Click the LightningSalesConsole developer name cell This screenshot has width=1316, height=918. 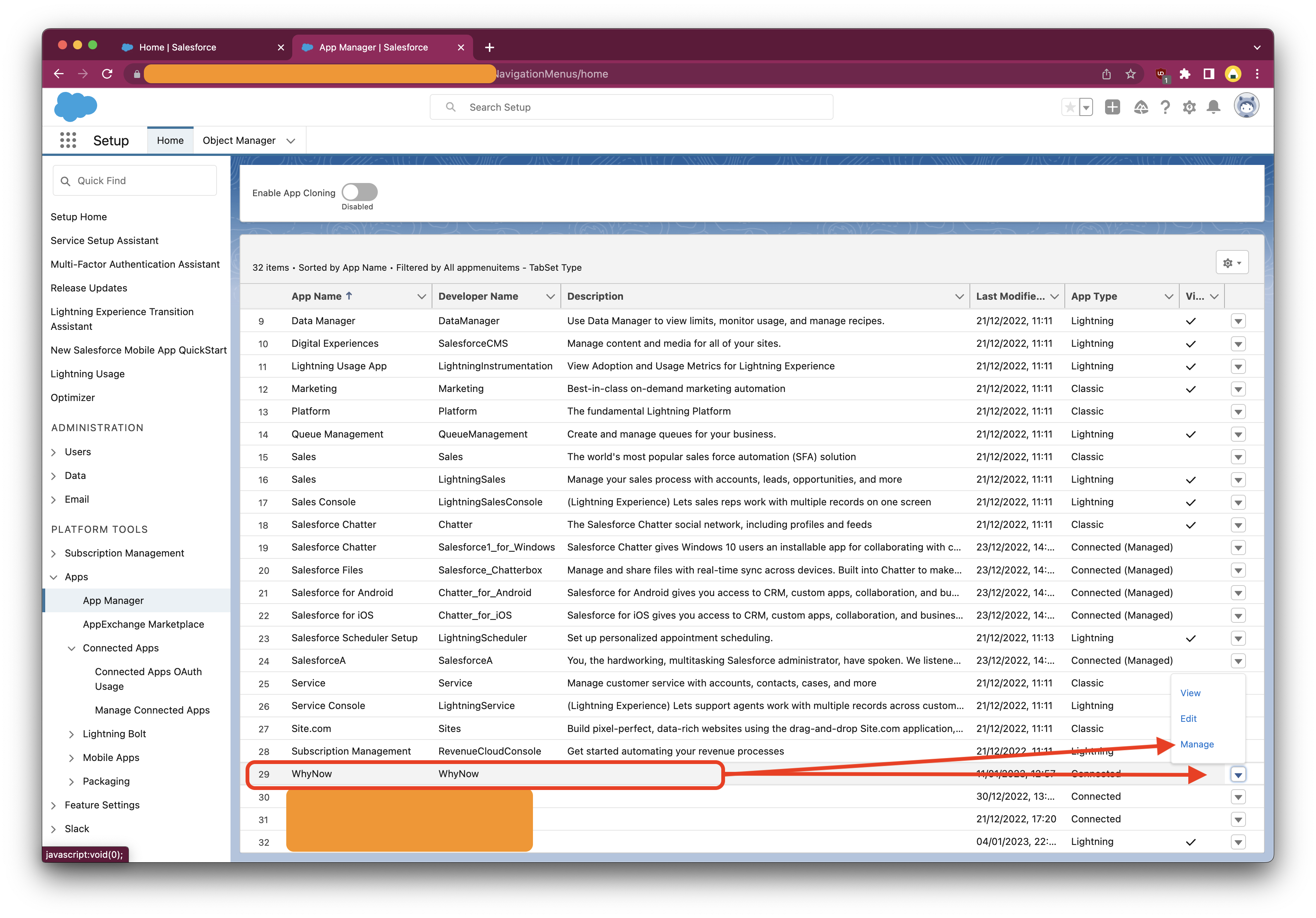(490, 502)
